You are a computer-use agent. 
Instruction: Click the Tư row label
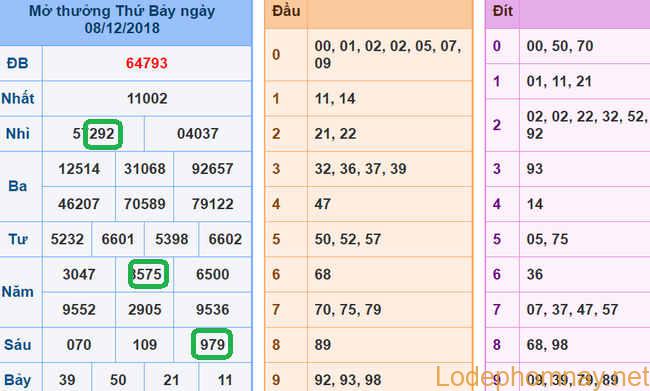click(17, 239)
